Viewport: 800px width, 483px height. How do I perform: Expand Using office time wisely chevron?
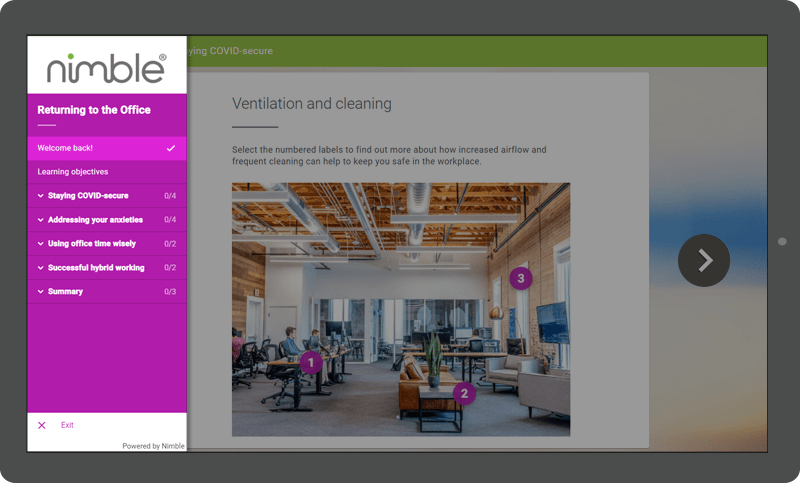tap(41, 244)
